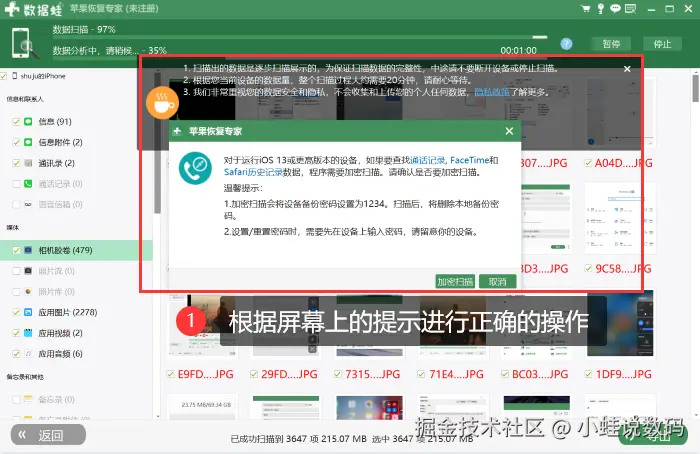
Task: Toggle the 应用视频 (2) checkbox
Action: click(x=17, y=333)
